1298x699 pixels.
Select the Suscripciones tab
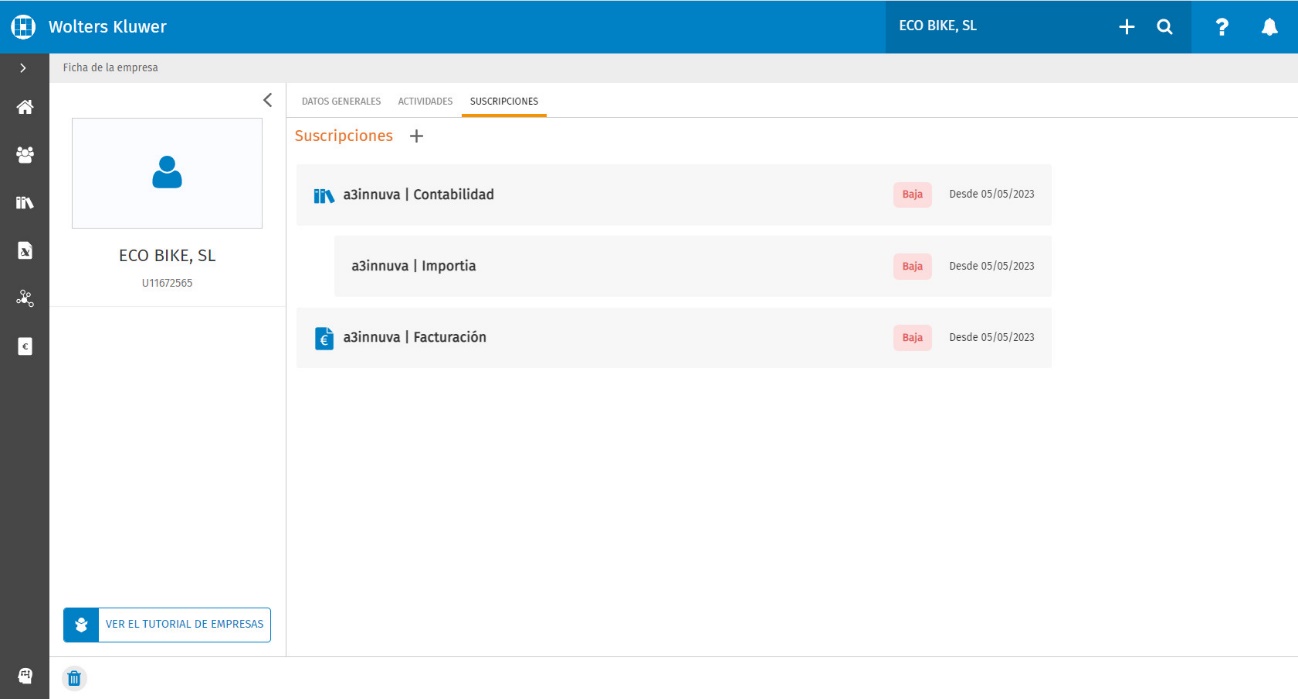pos(504,101)
